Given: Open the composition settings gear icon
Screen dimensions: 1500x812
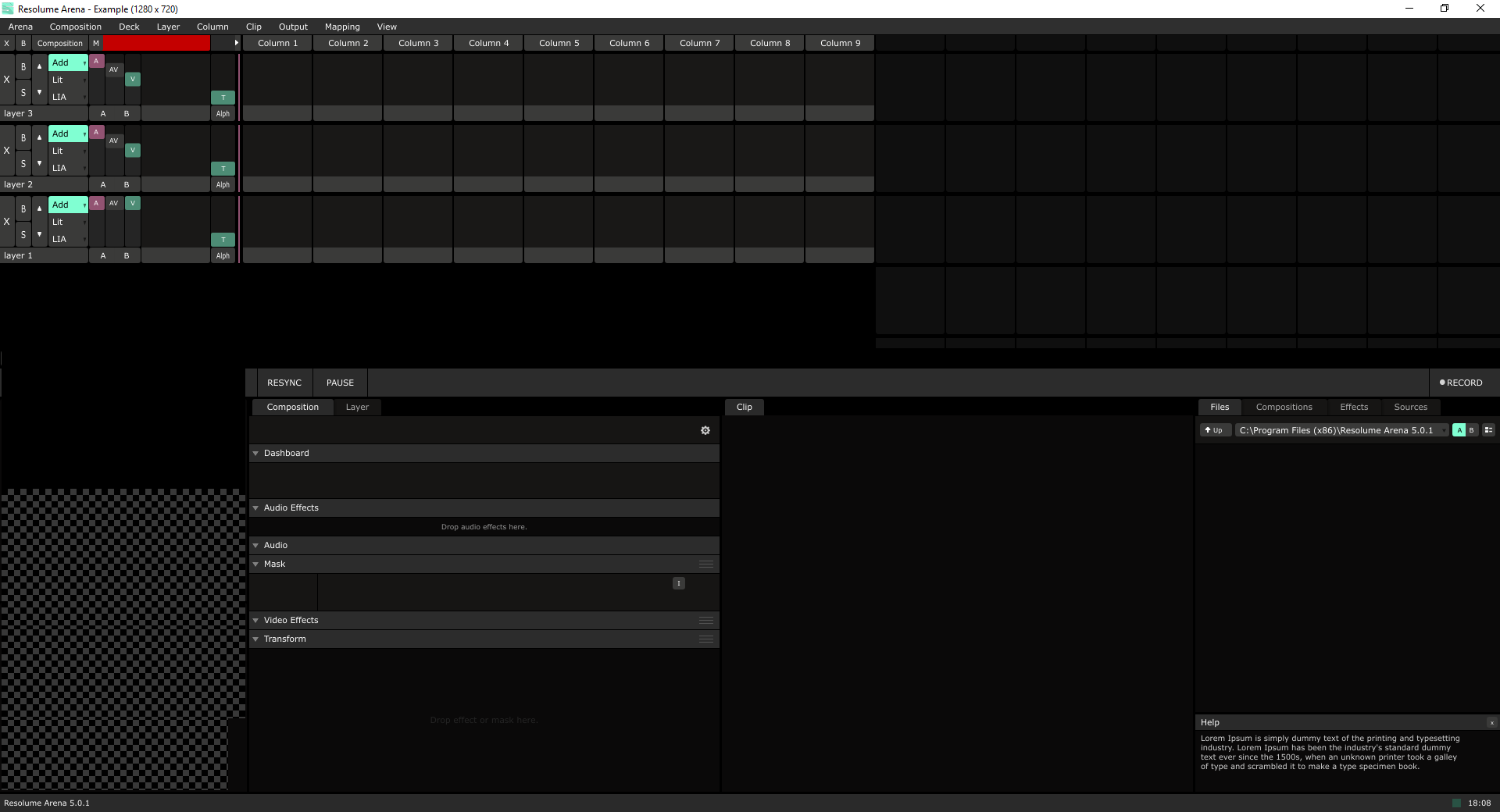Looking at the screenshot, I should [705, 430].
